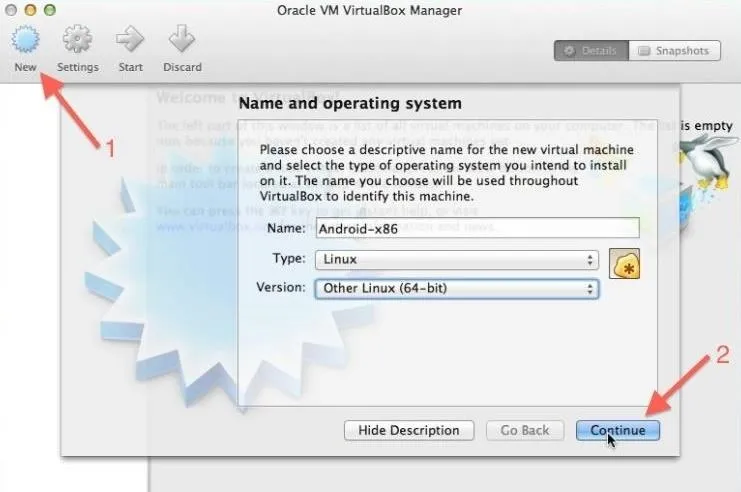Switch to the Details view
Screen dimensions: 741x492
pyautogui.click(x=591, y=51)
